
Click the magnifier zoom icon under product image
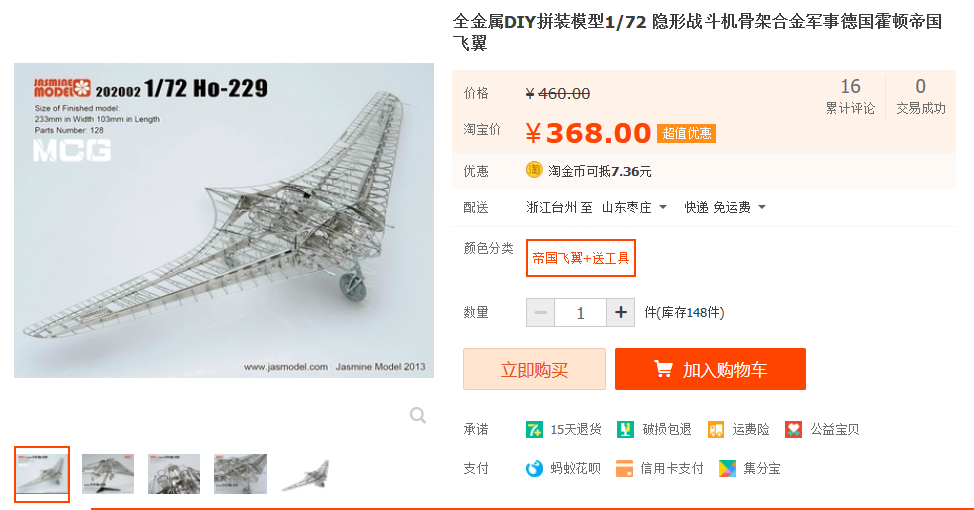[x=418, y=415]
